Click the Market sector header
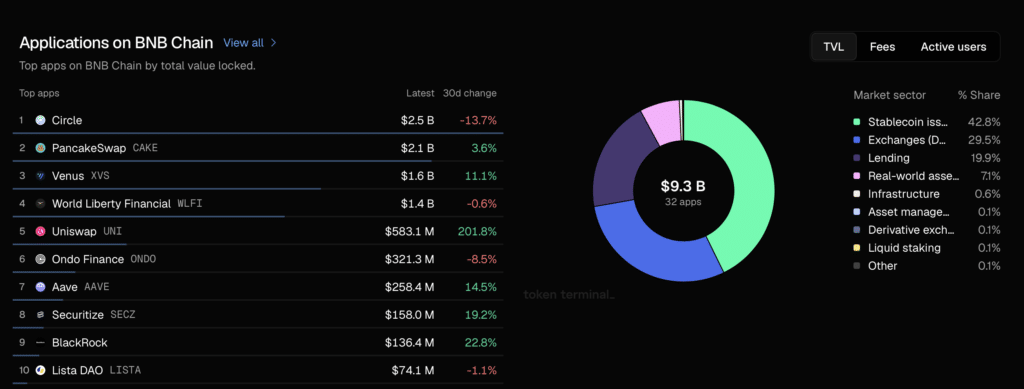The height and width of the screenshot is (389, 1024). click(889, 95)
